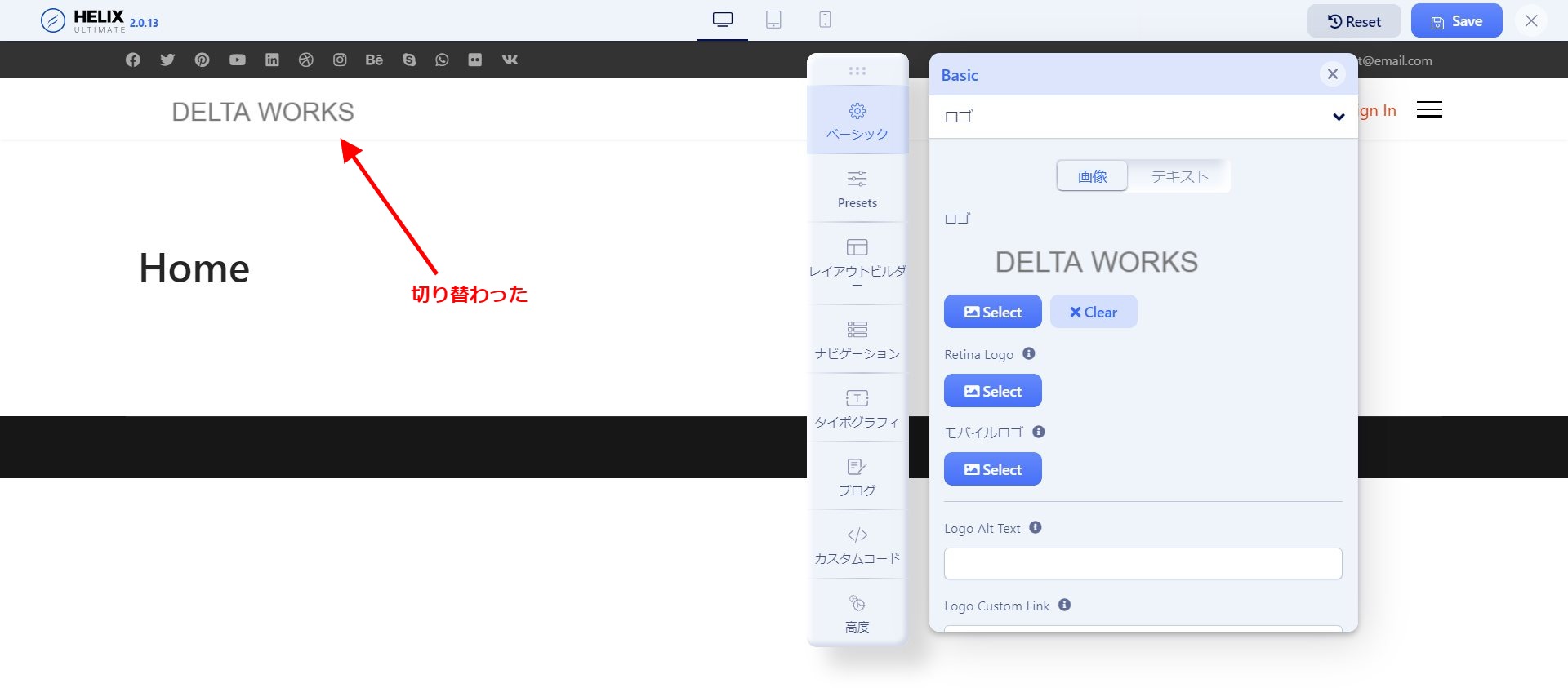Click the DELTA WORKS site header logo
This screenshot has width=1568, height=688.
coord(263,112)
